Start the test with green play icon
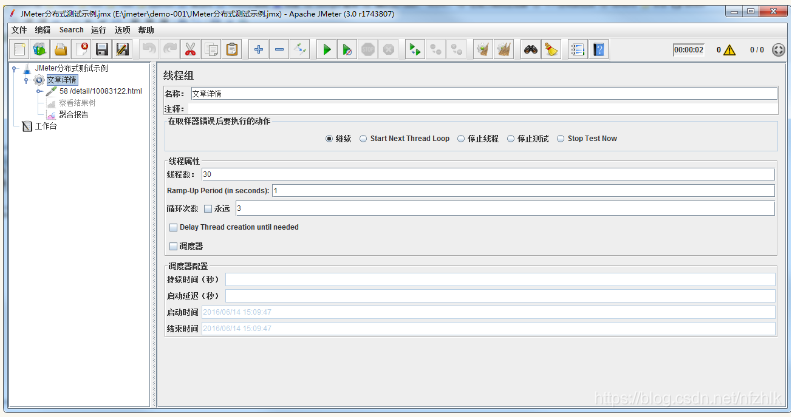This screenshot has width=791, height=417. [x=326, y=49]
